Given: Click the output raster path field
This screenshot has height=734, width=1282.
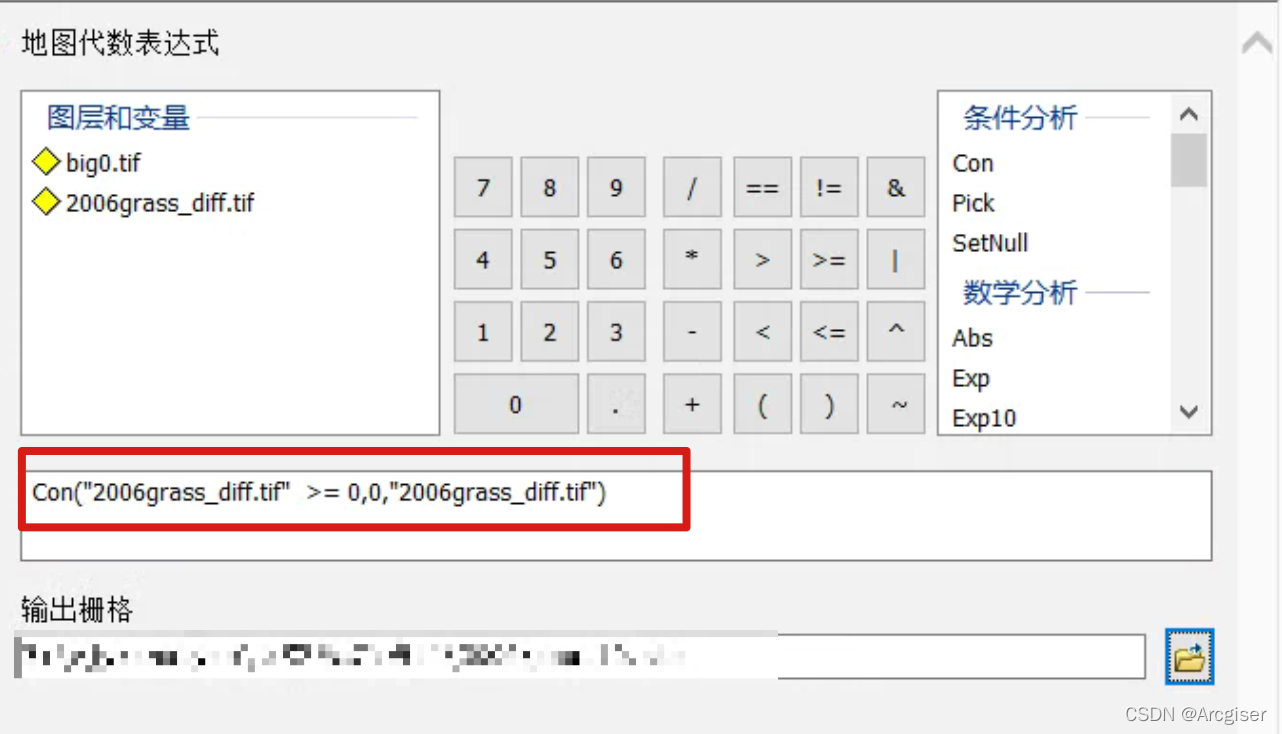Looking at the screenshot, I should (x=580, y=657).
